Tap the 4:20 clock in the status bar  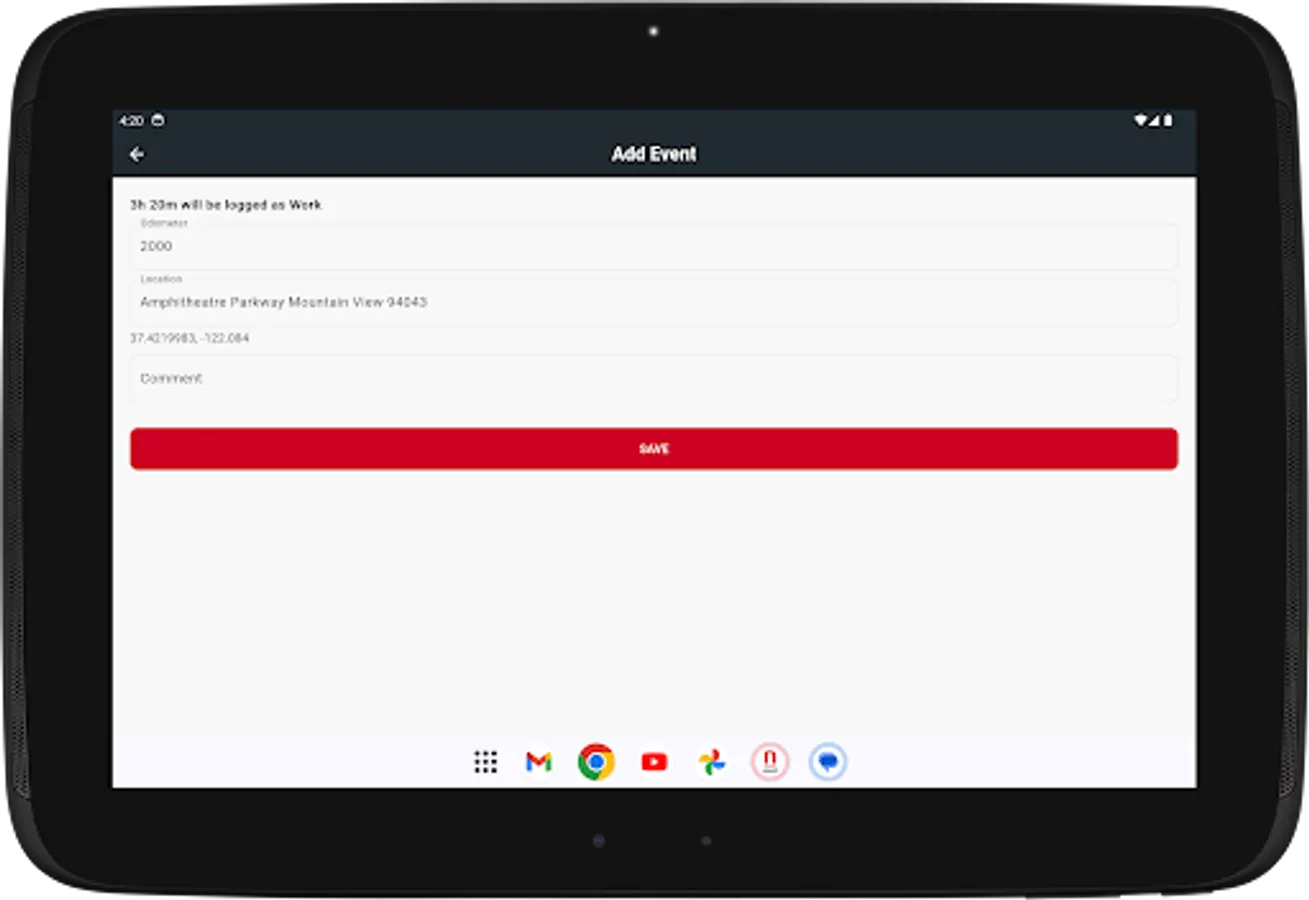click(x=133, y=119)
